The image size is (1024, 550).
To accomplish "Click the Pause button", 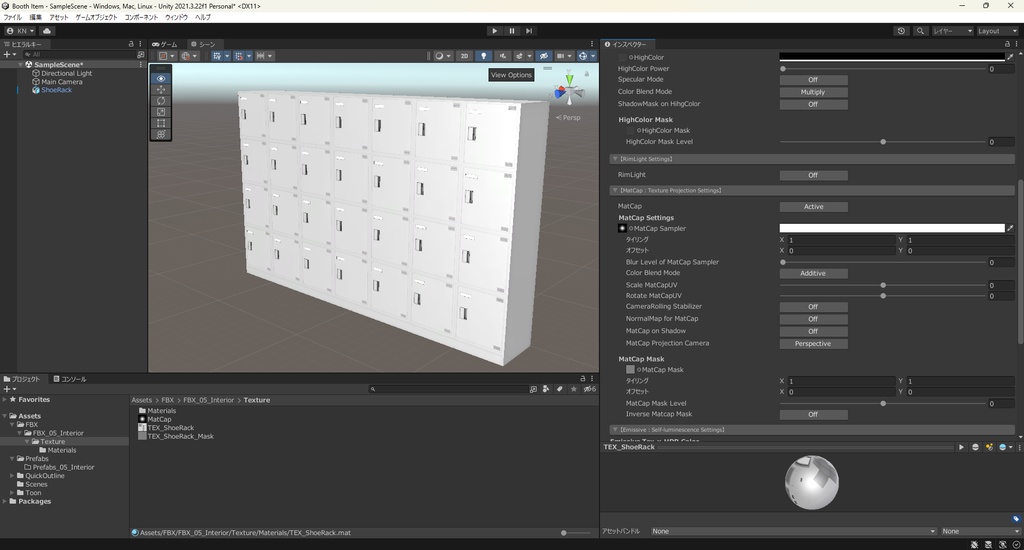I will click(512, 31).
